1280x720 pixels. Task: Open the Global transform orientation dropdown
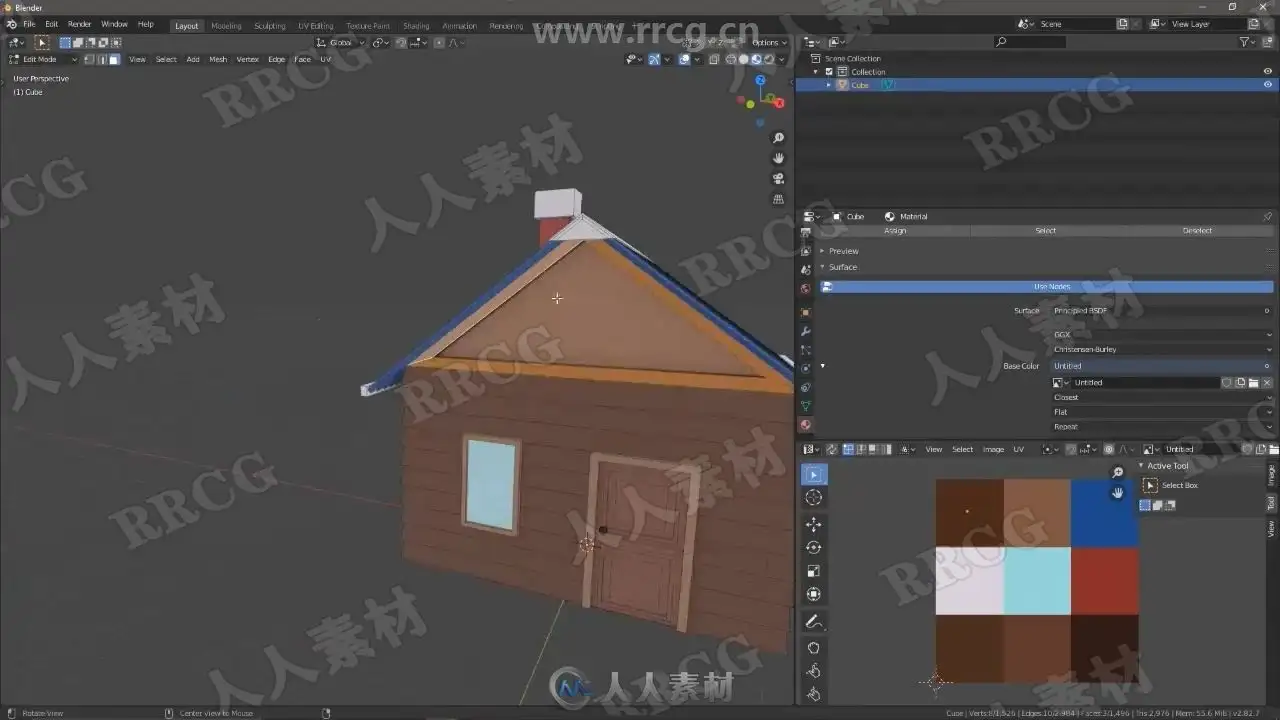coord(339,43)
